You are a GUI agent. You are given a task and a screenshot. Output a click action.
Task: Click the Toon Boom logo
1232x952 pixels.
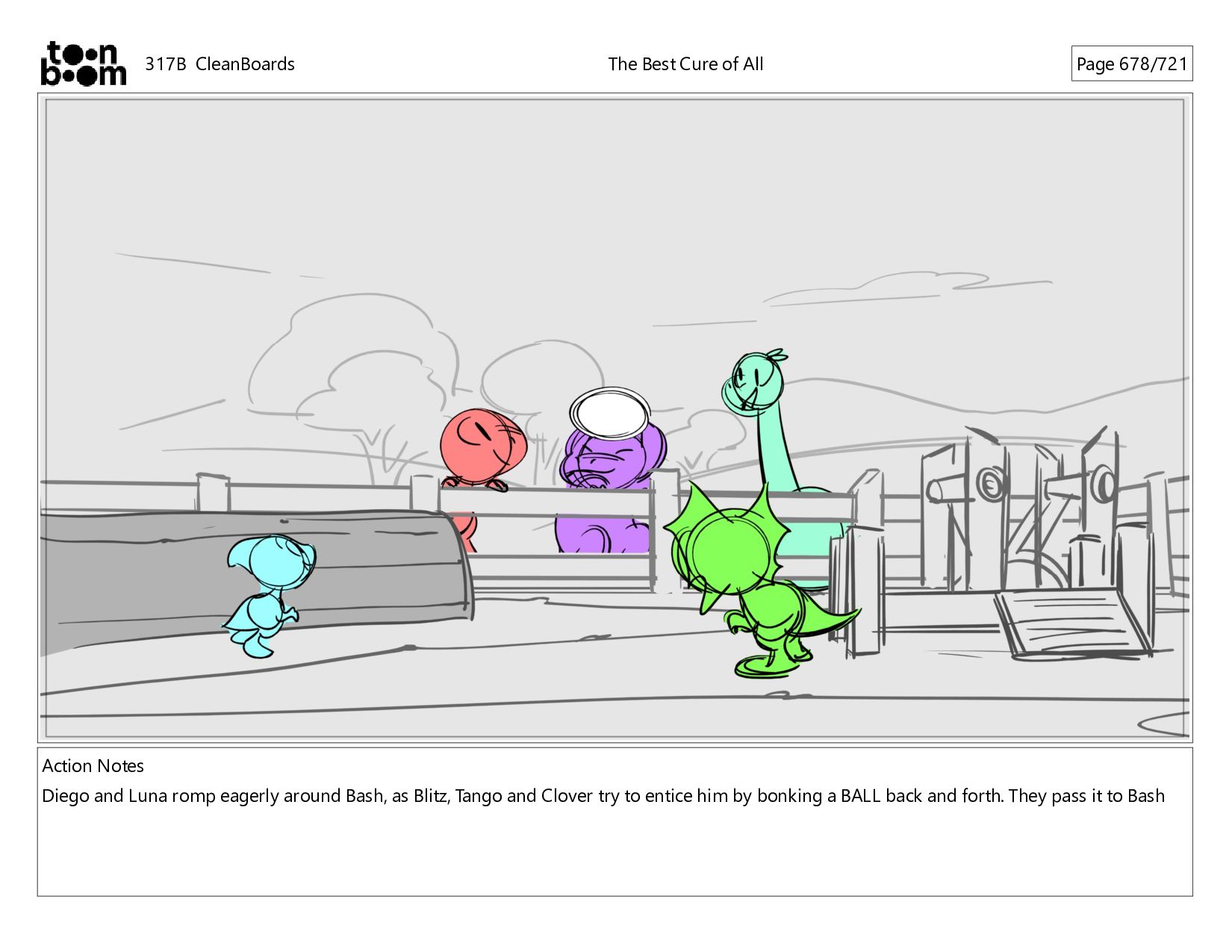83,63
